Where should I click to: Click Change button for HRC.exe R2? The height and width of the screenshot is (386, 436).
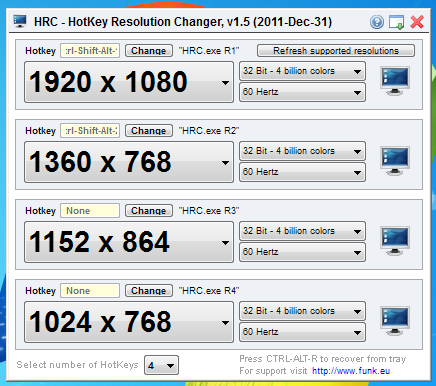click(x=149, y=131)
